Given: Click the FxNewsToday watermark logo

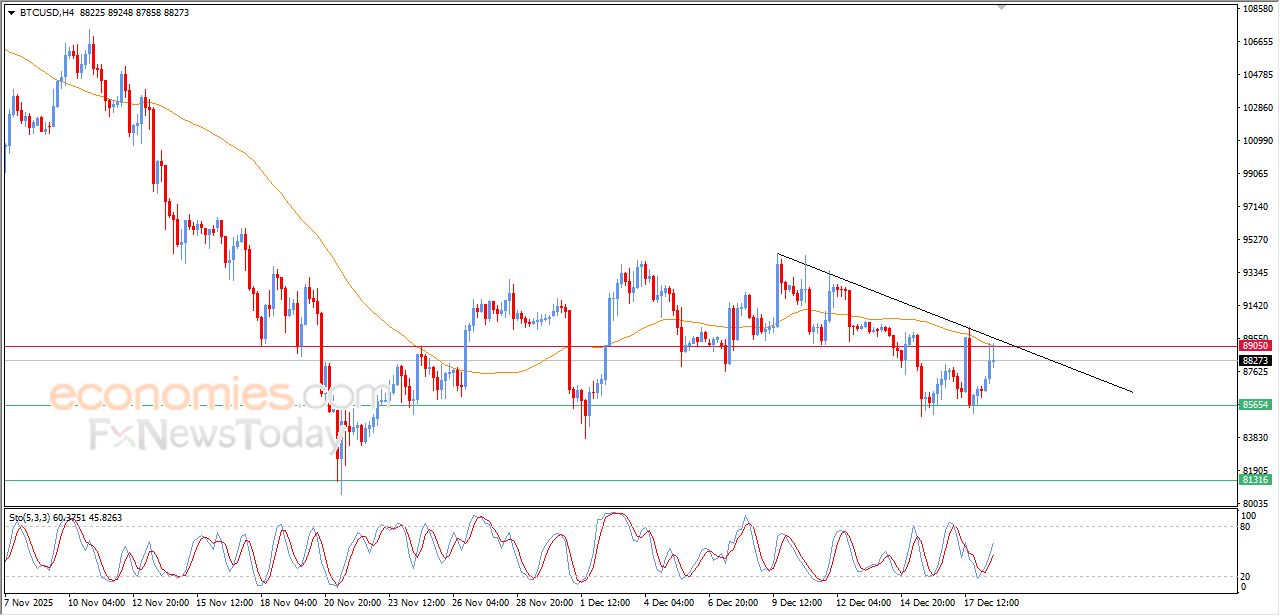Looking at the screenshot, I should (215, 435).
